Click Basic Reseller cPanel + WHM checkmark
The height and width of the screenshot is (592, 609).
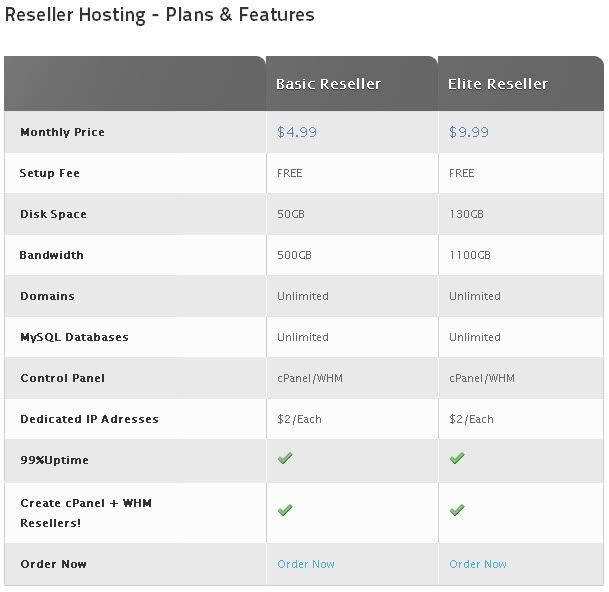pos(285,510)
